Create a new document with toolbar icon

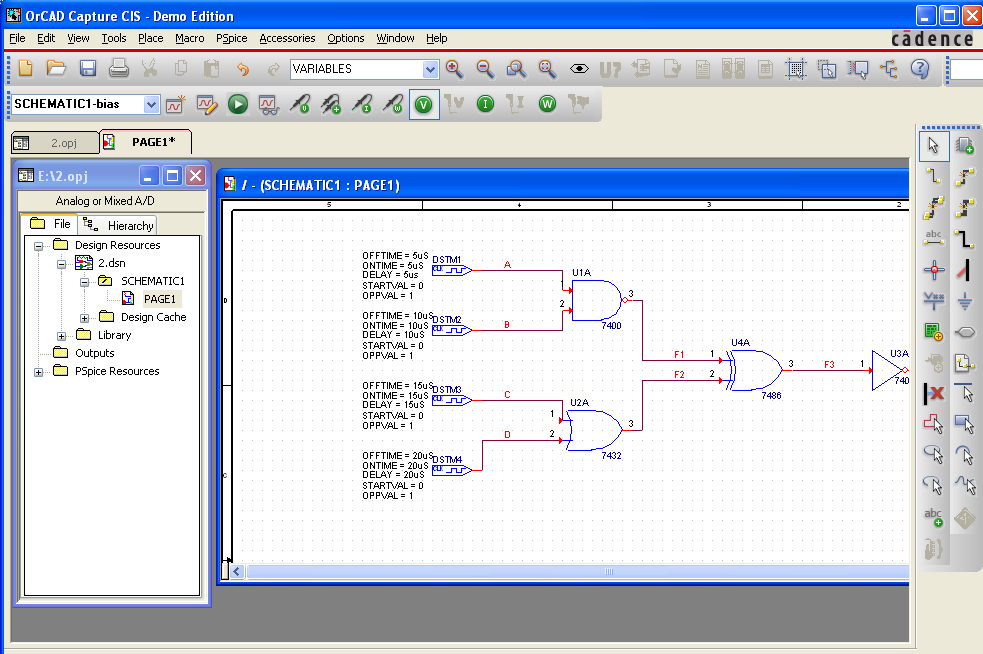pyautogui.click(x=26, y=68)
